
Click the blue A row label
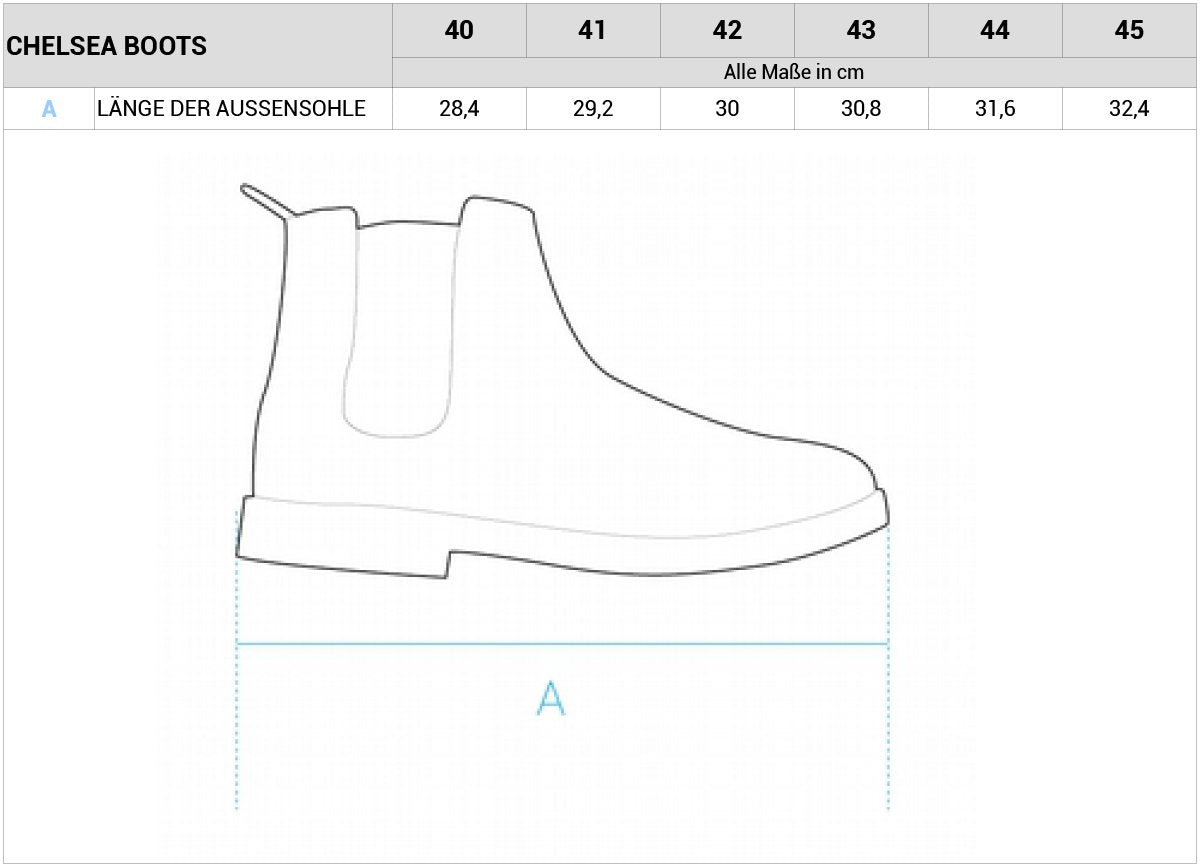coord(49,109)
